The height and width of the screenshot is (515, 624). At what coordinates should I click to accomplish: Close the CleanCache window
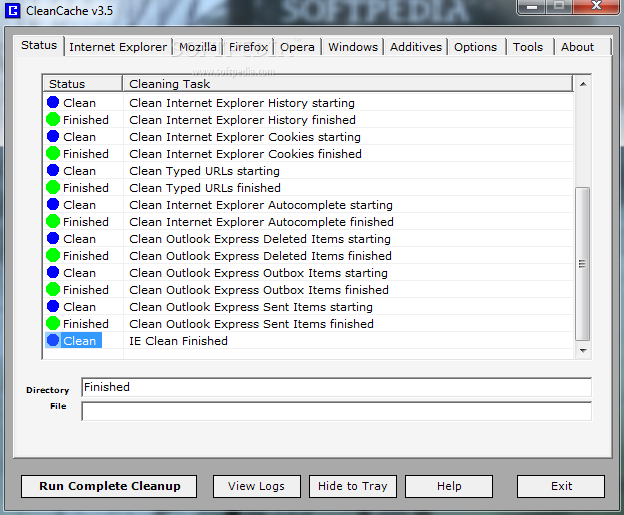click(597, 6)
